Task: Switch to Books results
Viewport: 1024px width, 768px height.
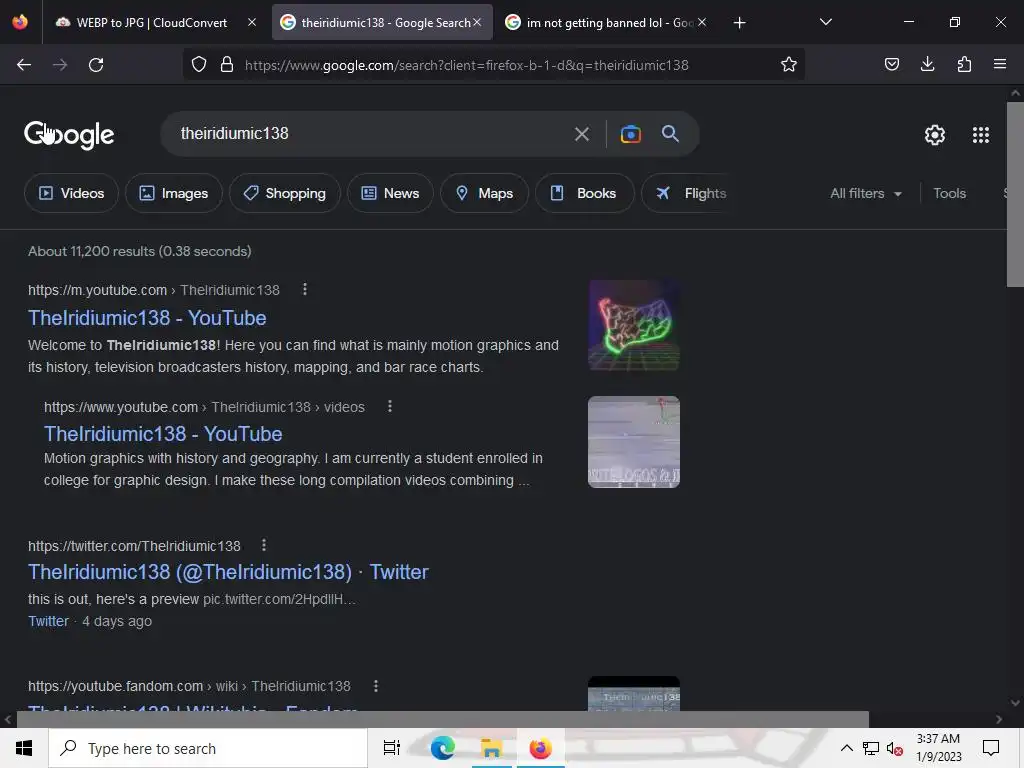Action: (584, 193)
